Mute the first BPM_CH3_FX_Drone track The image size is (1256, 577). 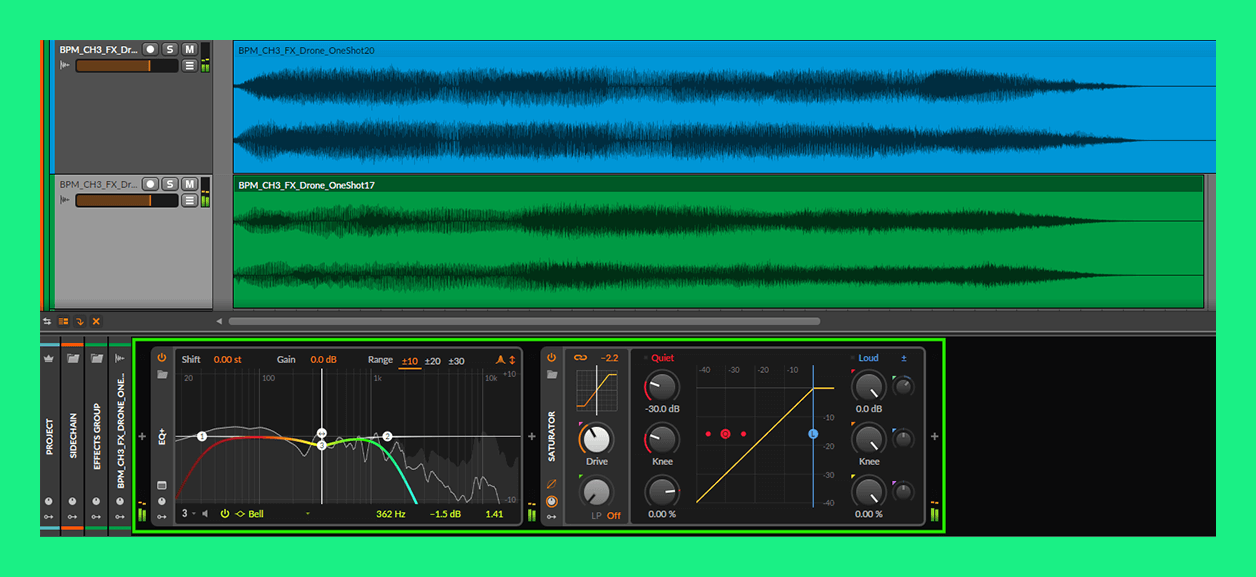189,49
